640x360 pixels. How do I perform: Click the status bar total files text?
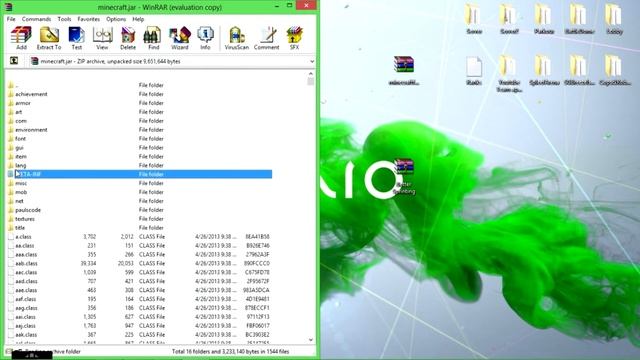tap(231, 351)
